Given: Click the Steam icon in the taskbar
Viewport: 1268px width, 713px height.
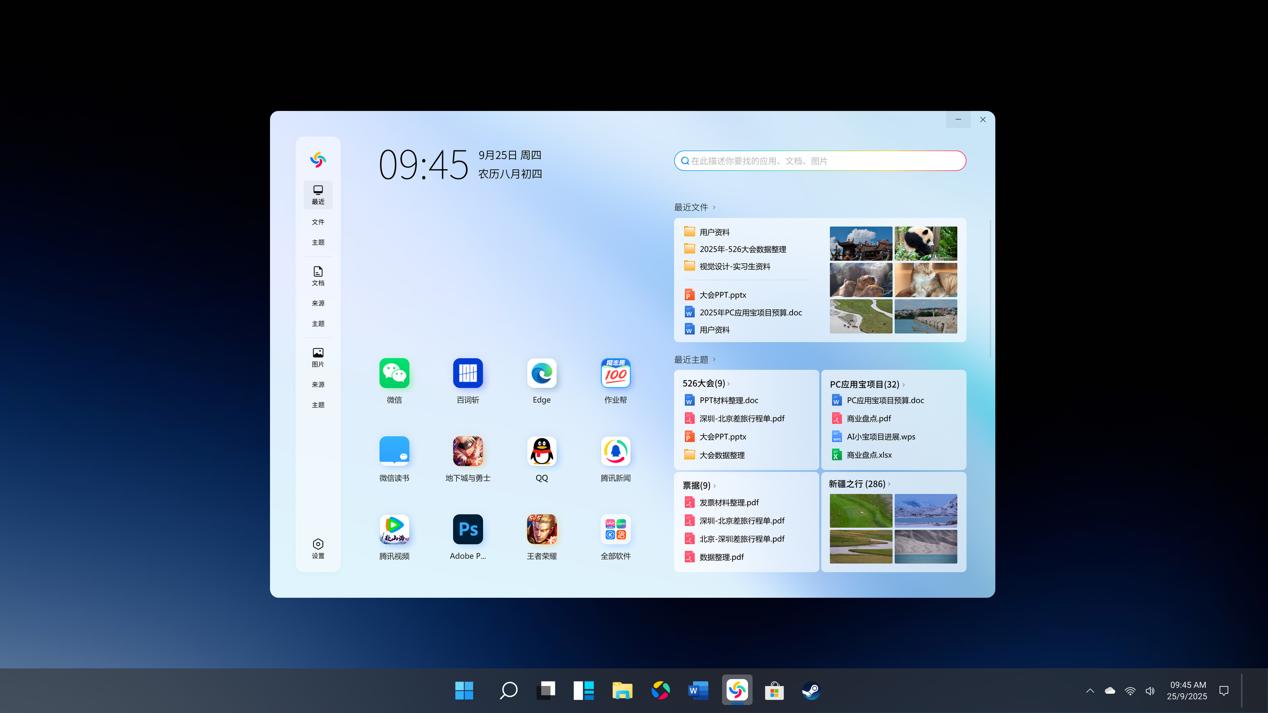Looking at the screenshot, I should pyautogui.click(x=811, y=691).
